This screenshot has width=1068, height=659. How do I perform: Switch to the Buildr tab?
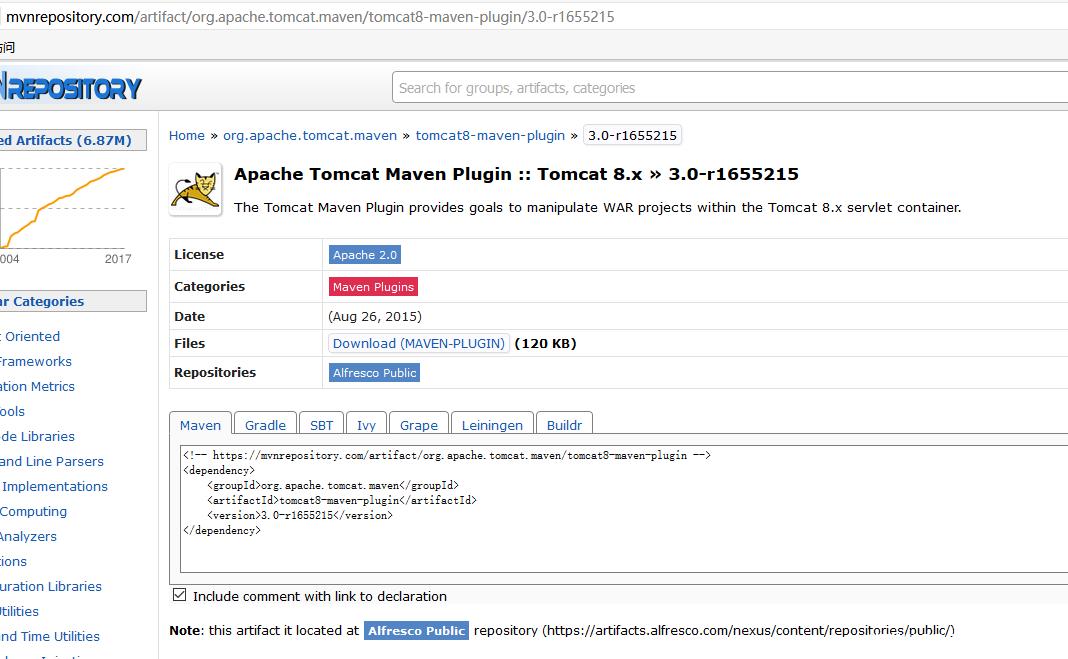coord(564,425)
